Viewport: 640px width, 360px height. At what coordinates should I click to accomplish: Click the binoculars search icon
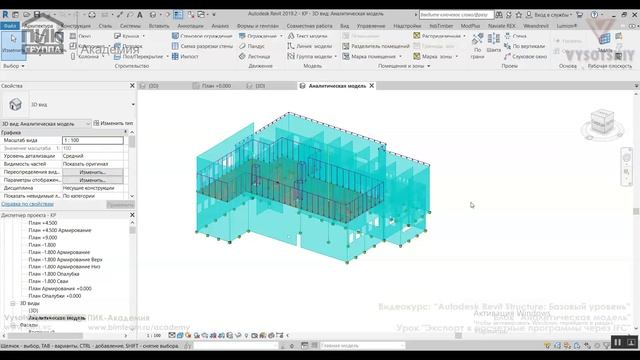(x=499, y=15)
